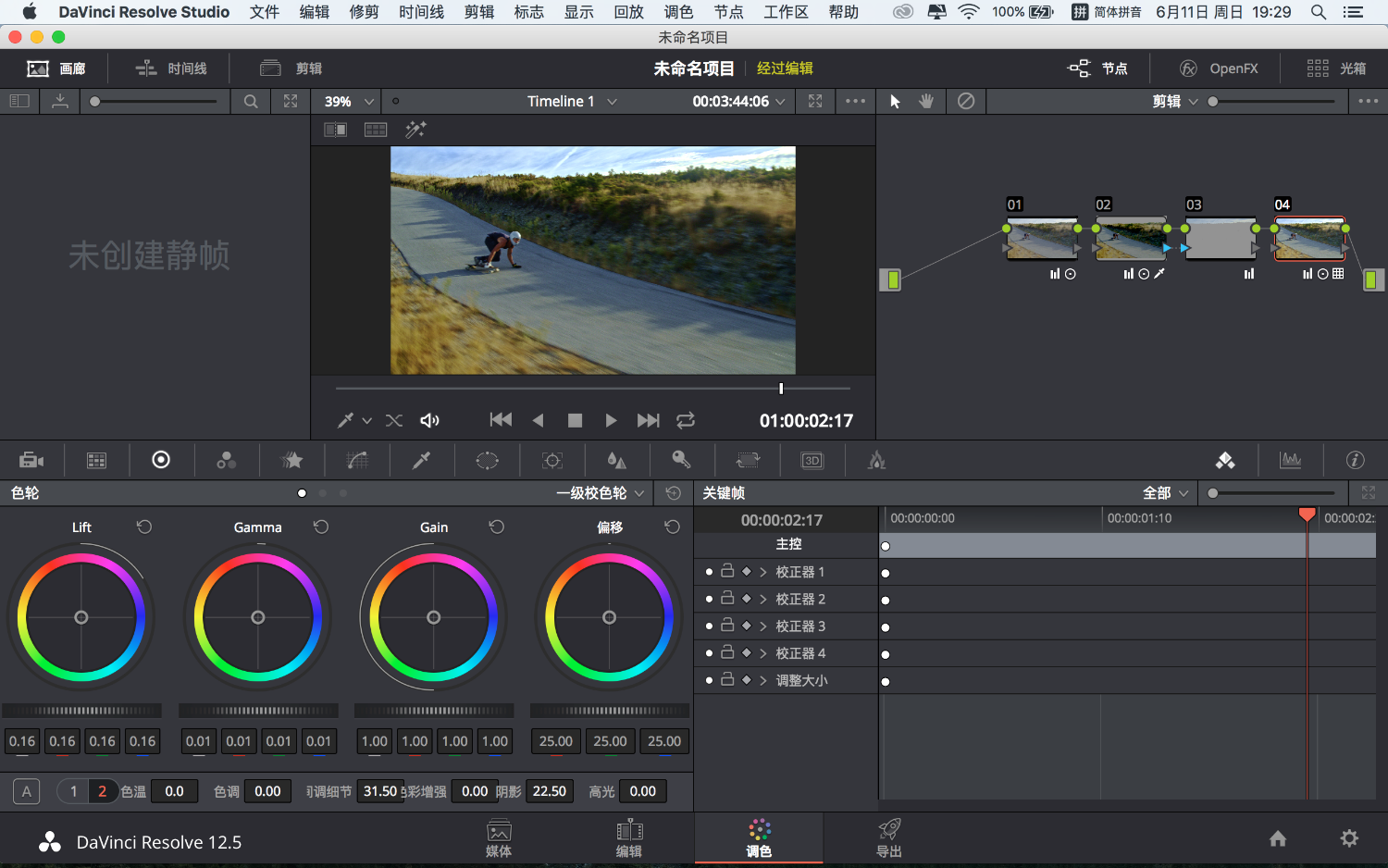Screen dimensions: 1388x868
Task: Switch to the 导出 page tab
Action: click(888, 838)
